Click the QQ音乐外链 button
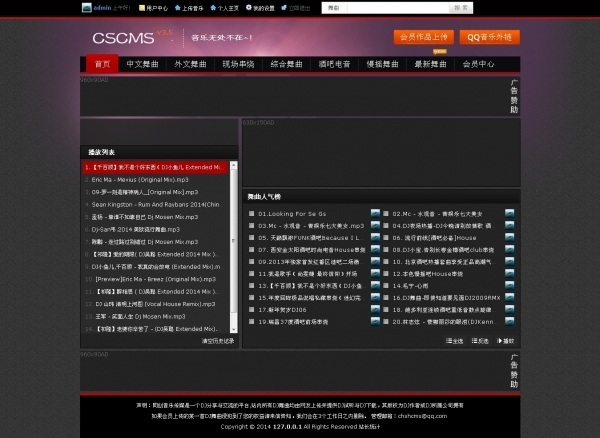The height and width of the screenshot is (438, 600). [490, 37]
